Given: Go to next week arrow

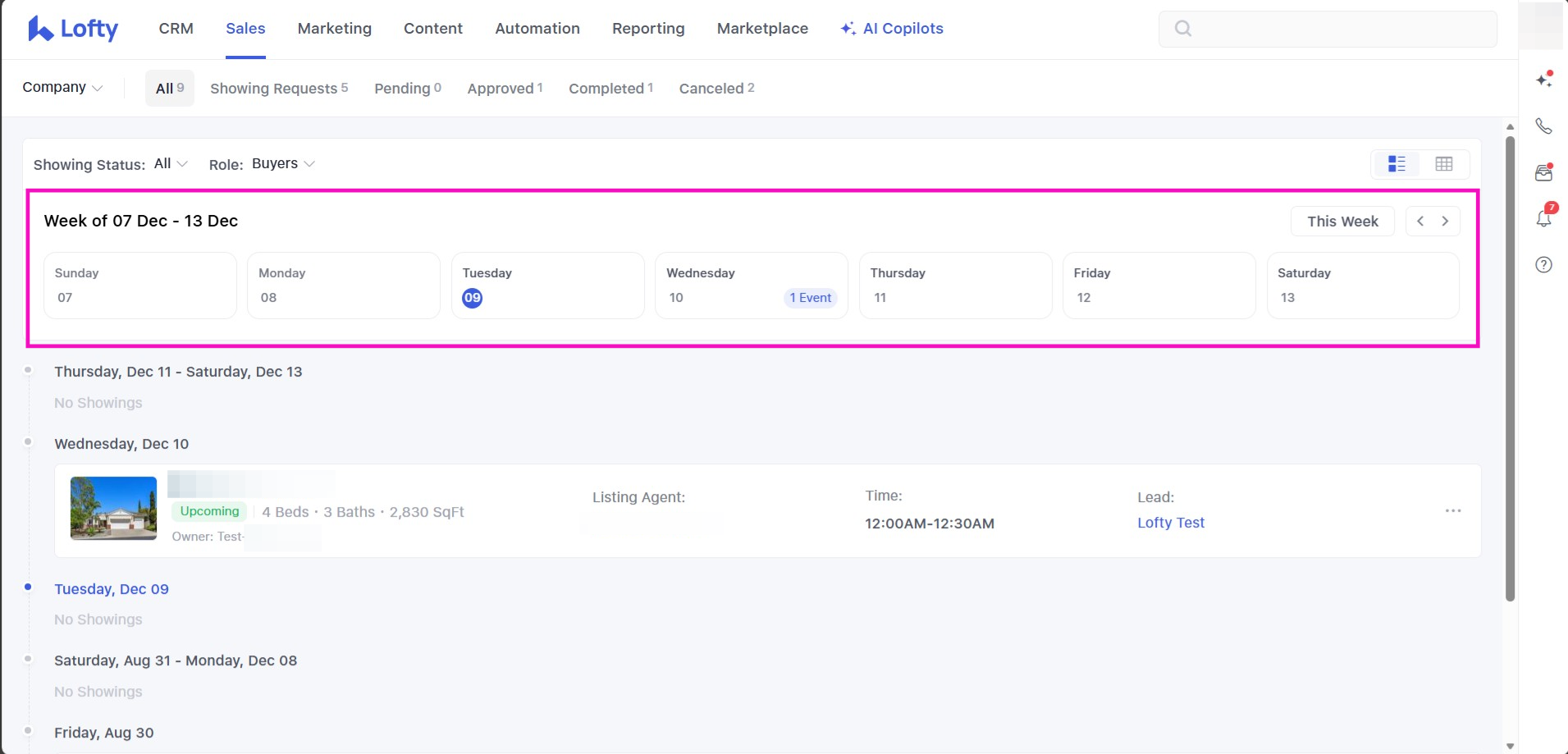Looking at the screenshot, I should [x=1445, y=221].
